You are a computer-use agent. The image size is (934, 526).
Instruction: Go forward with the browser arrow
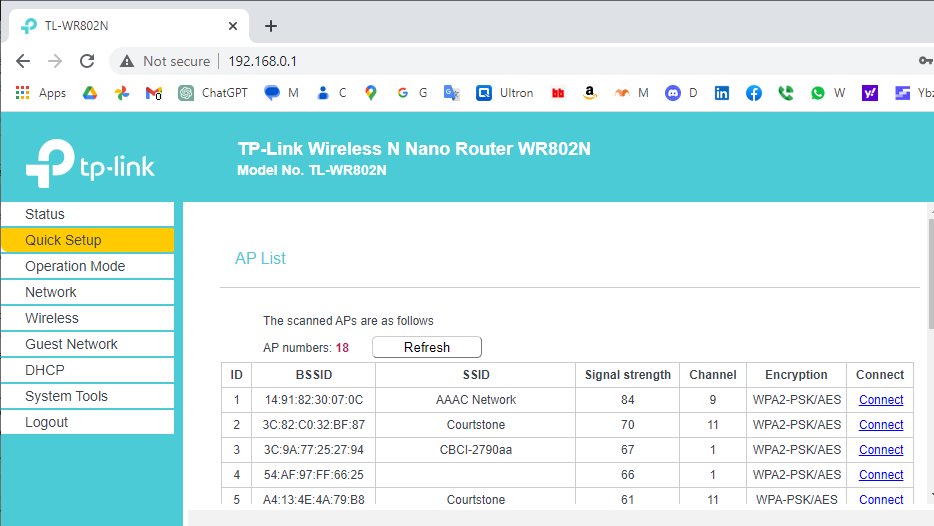[x=55, y=61]
